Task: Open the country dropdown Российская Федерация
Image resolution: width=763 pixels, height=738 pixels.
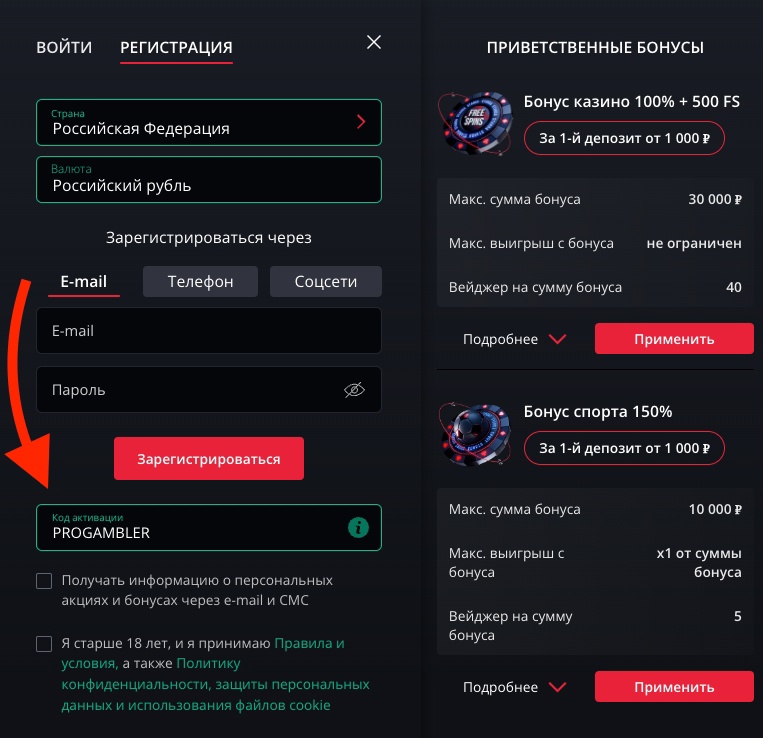Action: coord(208,122)
